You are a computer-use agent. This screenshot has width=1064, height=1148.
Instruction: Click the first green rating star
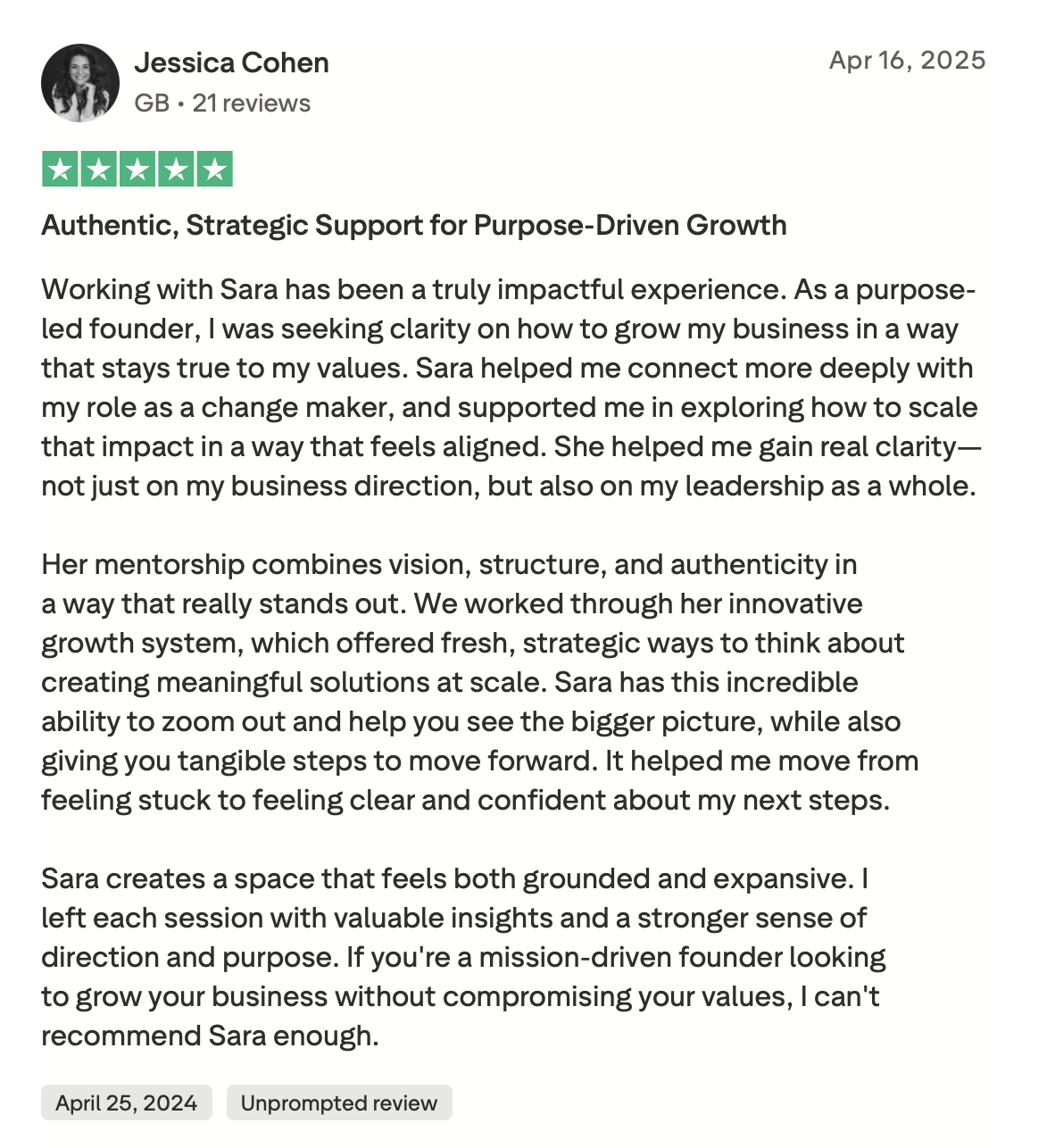tap(60, 170)
